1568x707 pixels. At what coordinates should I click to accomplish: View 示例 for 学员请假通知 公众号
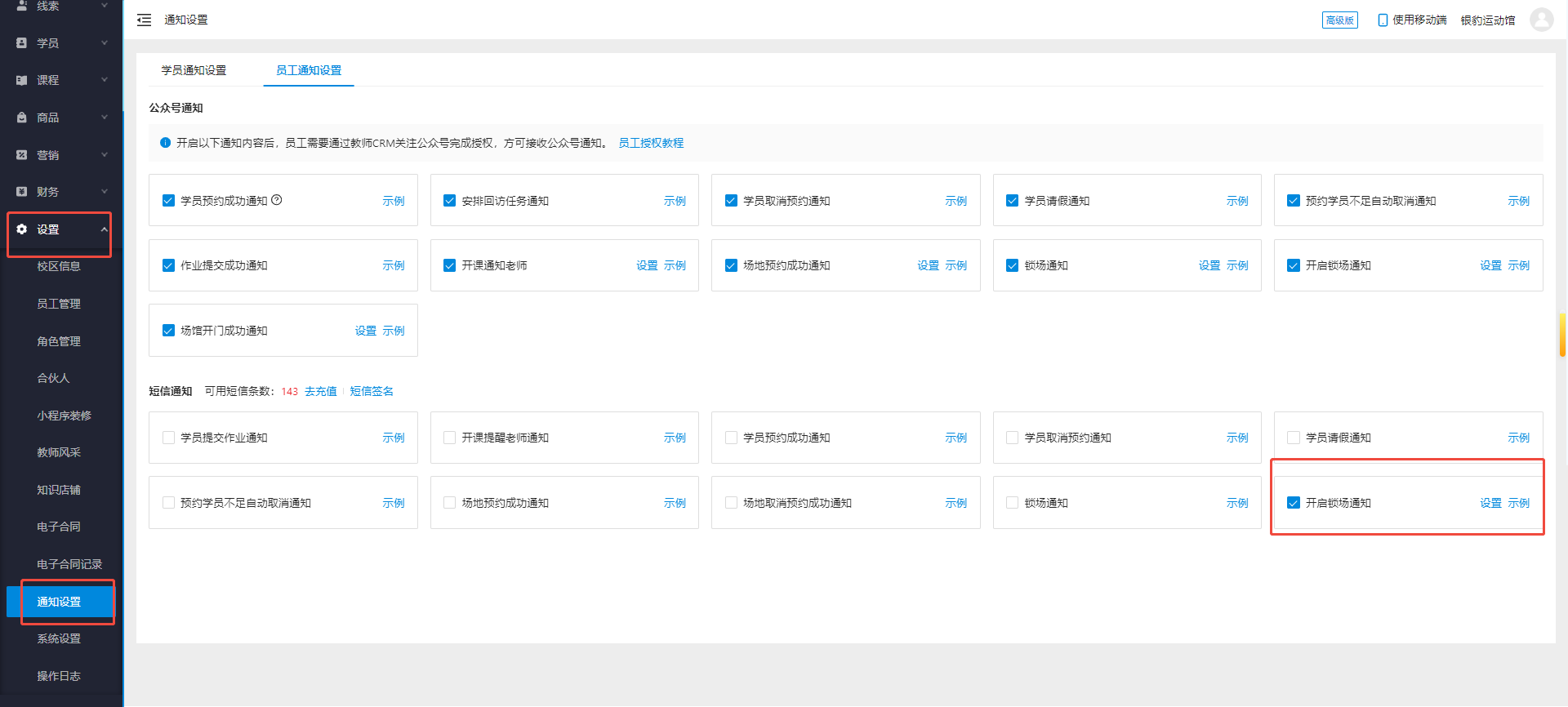coord(1237,201)
